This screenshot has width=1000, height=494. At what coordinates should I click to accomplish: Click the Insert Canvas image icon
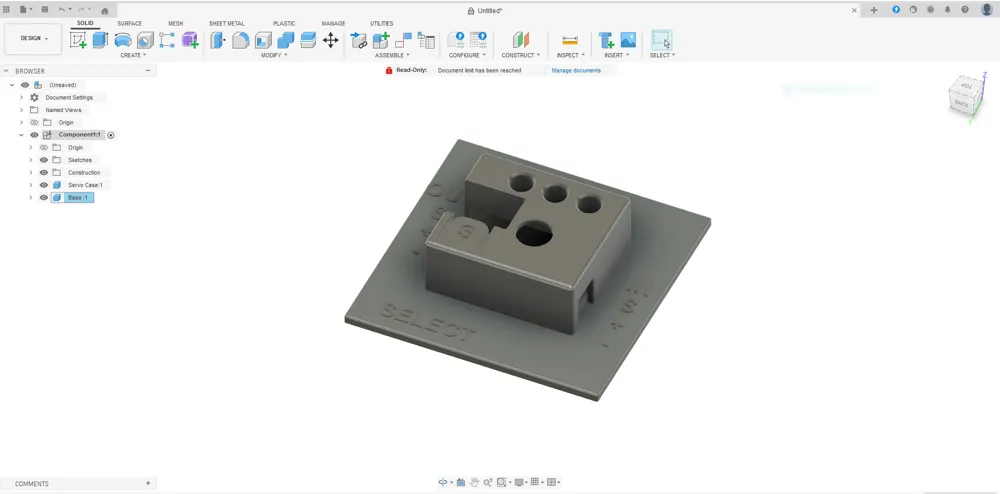628,40
